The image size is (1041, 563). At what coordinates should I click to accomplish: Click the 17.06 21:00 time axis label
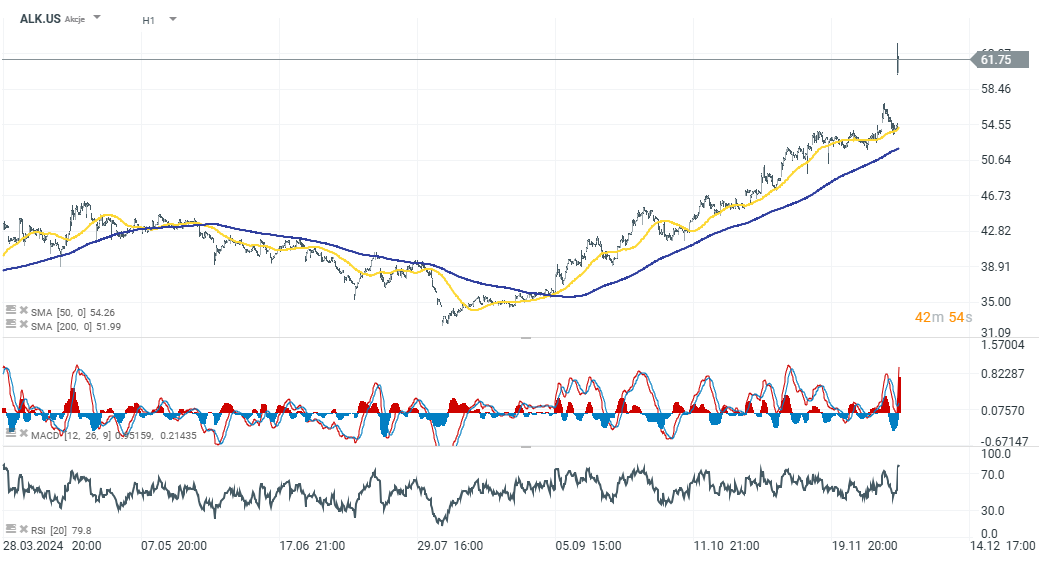(312, 546)
